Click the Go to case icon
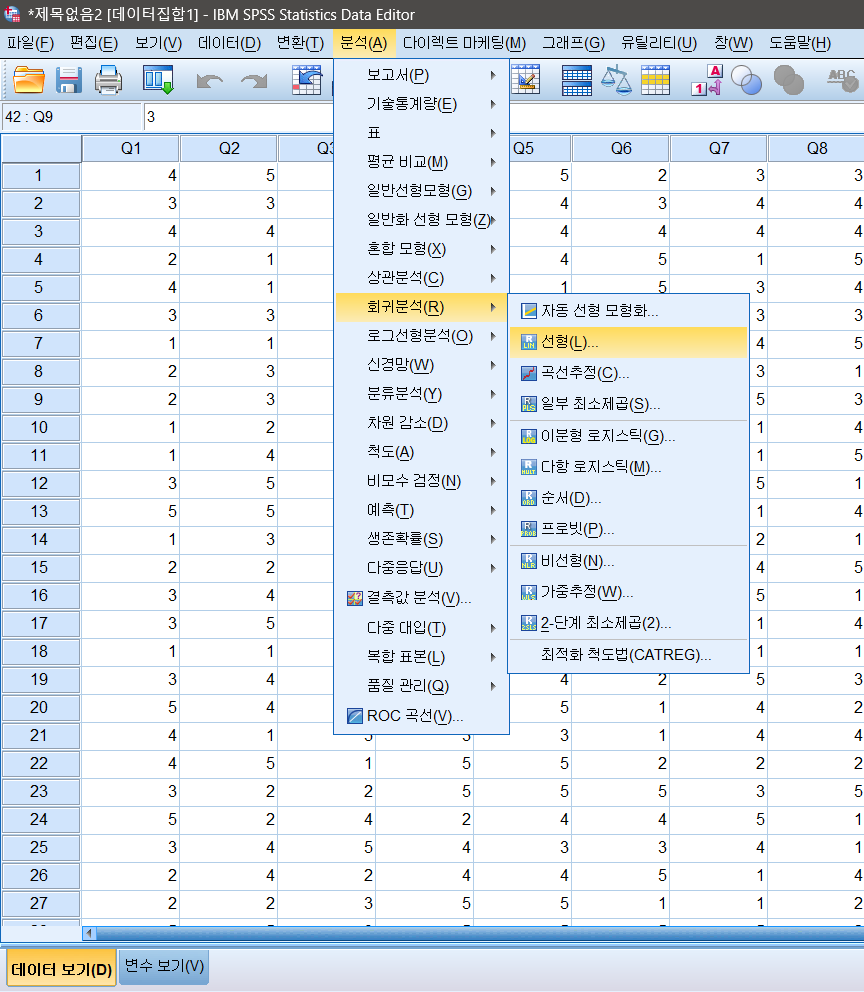The height and width of the screenshot is (992, 864). click(x=307, y=80)
